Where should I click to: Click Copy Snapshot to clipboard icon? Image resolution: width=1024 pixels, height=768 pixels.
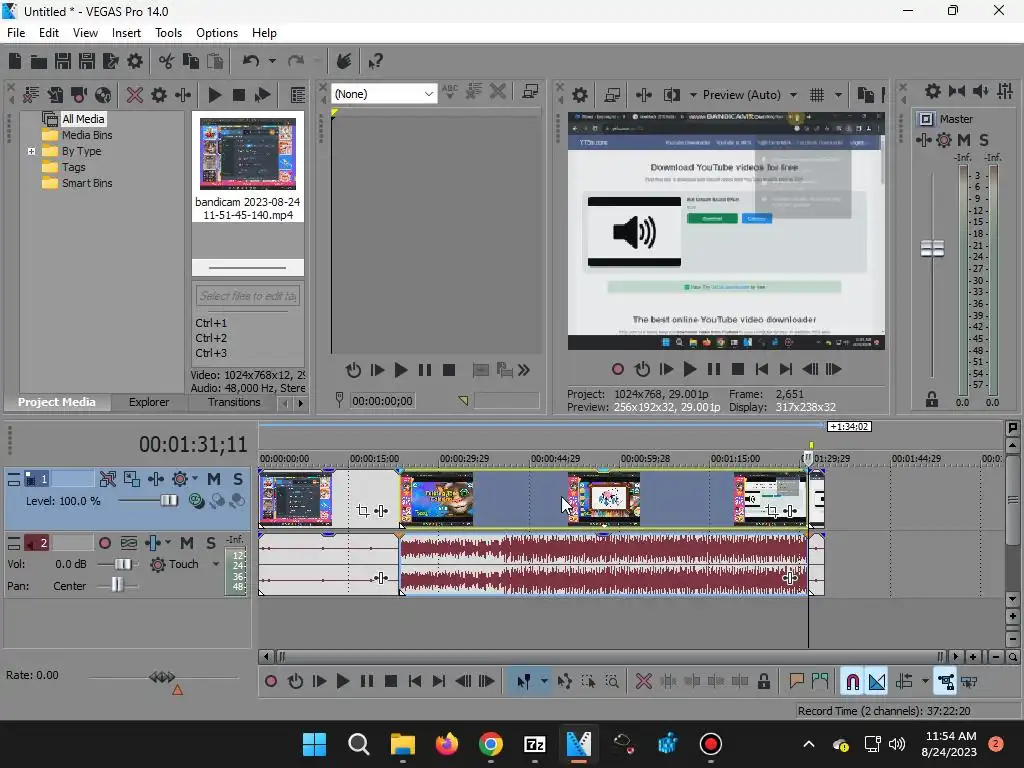click(x=865, y=95)
